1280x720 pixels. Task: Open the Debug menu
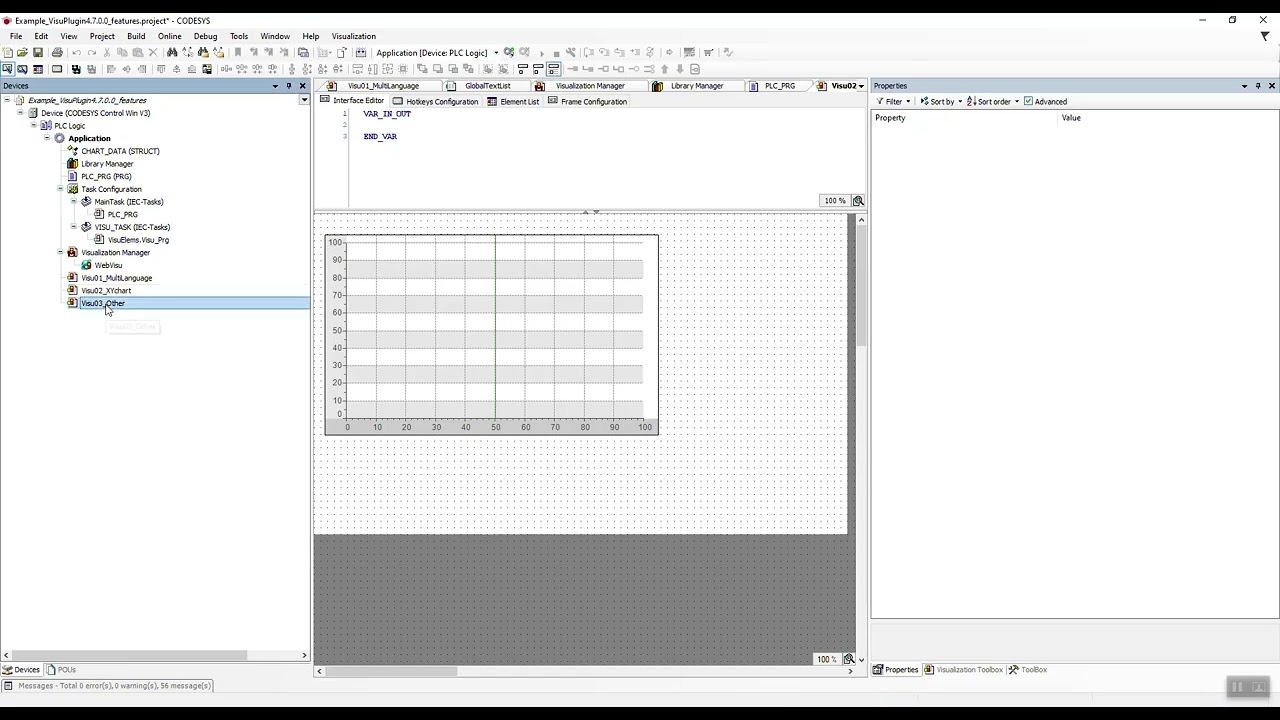(x=206, y=36)
